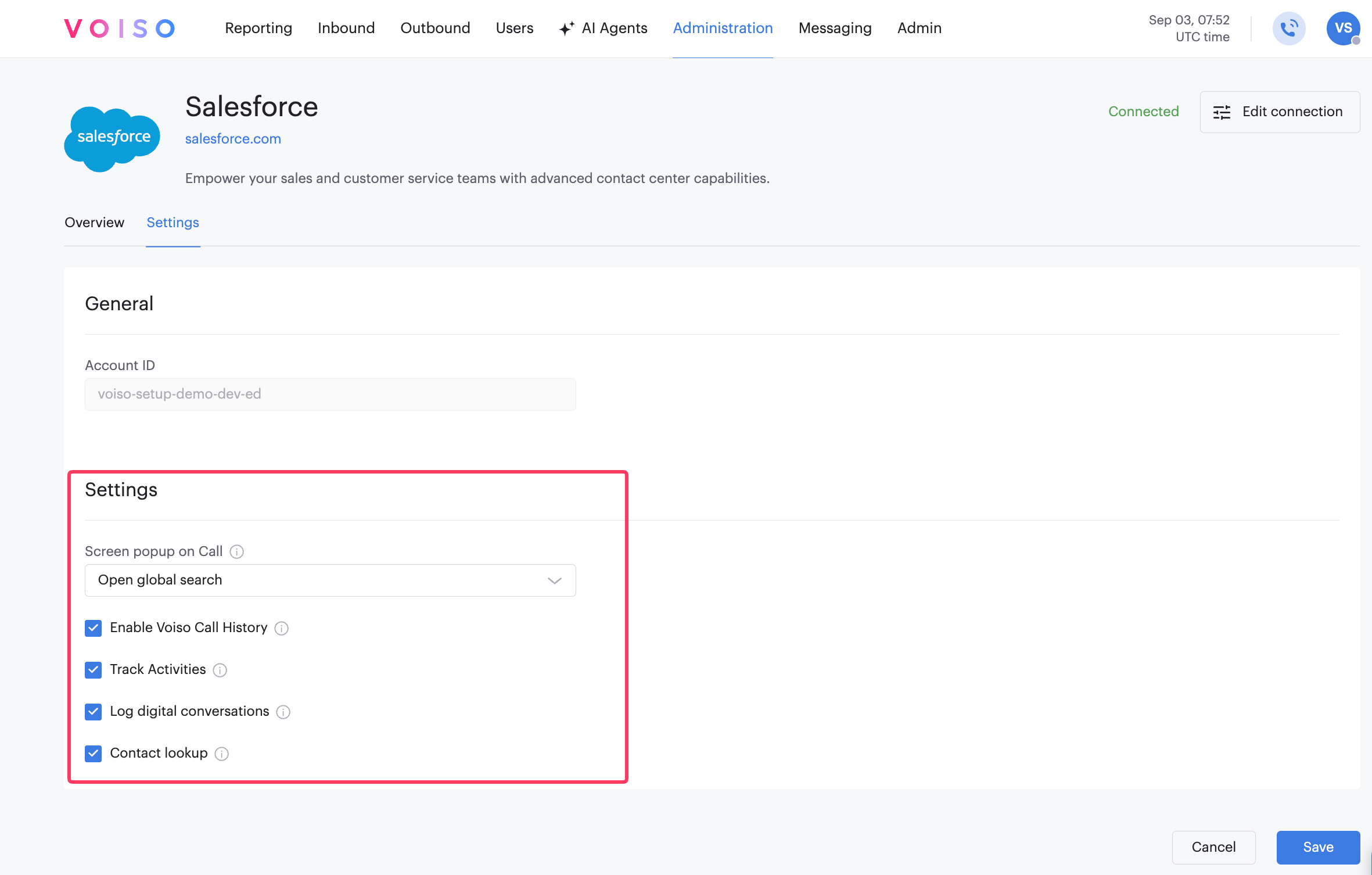Open the VS user avatar menu
1372x875 pixels.
pos(1343,28)
